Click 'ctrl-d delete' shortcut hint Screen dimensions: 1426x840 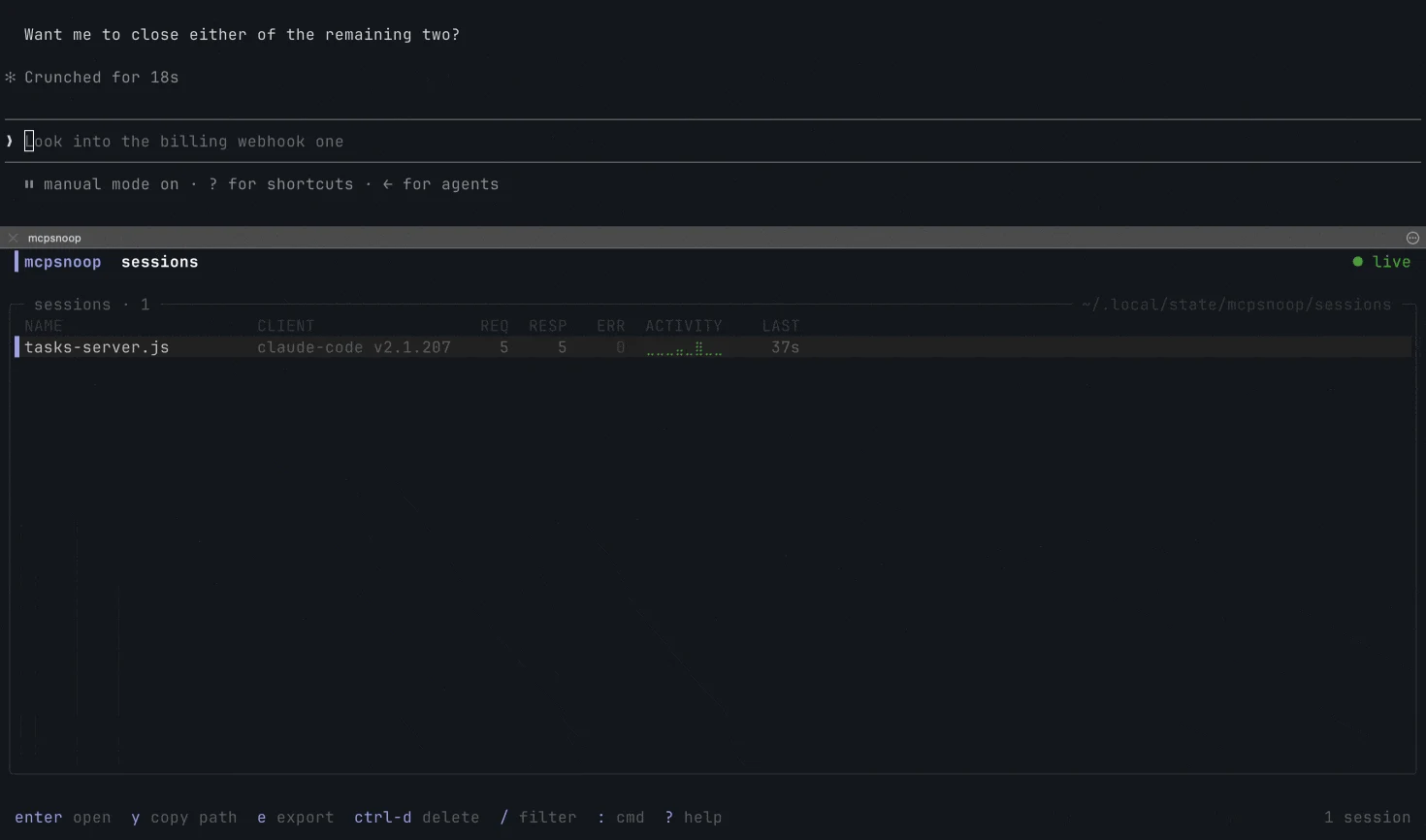417,818
